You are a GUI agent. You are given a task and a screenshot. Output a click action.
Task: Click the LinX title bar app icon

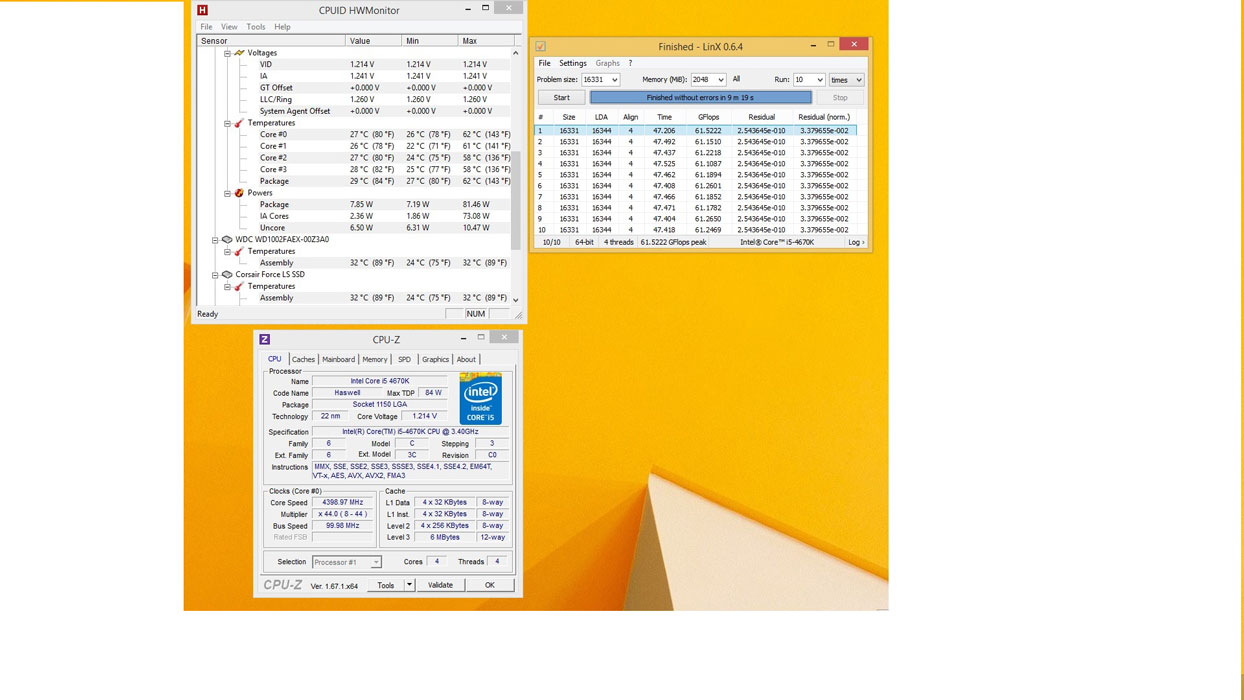[x=541, y=46]
